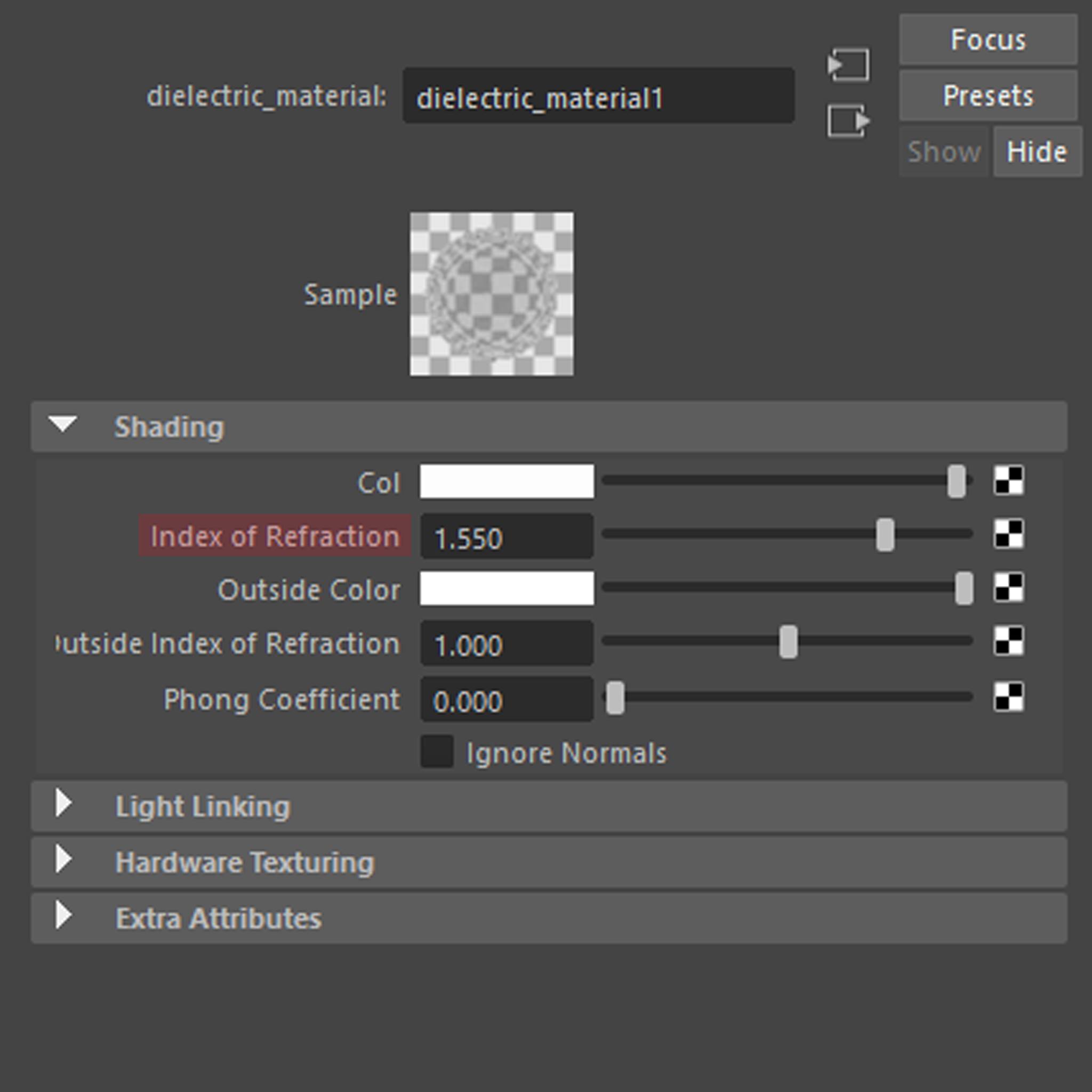This screenshot has height=1092, width=1092.
Task: Open the Presets button
Action: click(x=987, y=95)
